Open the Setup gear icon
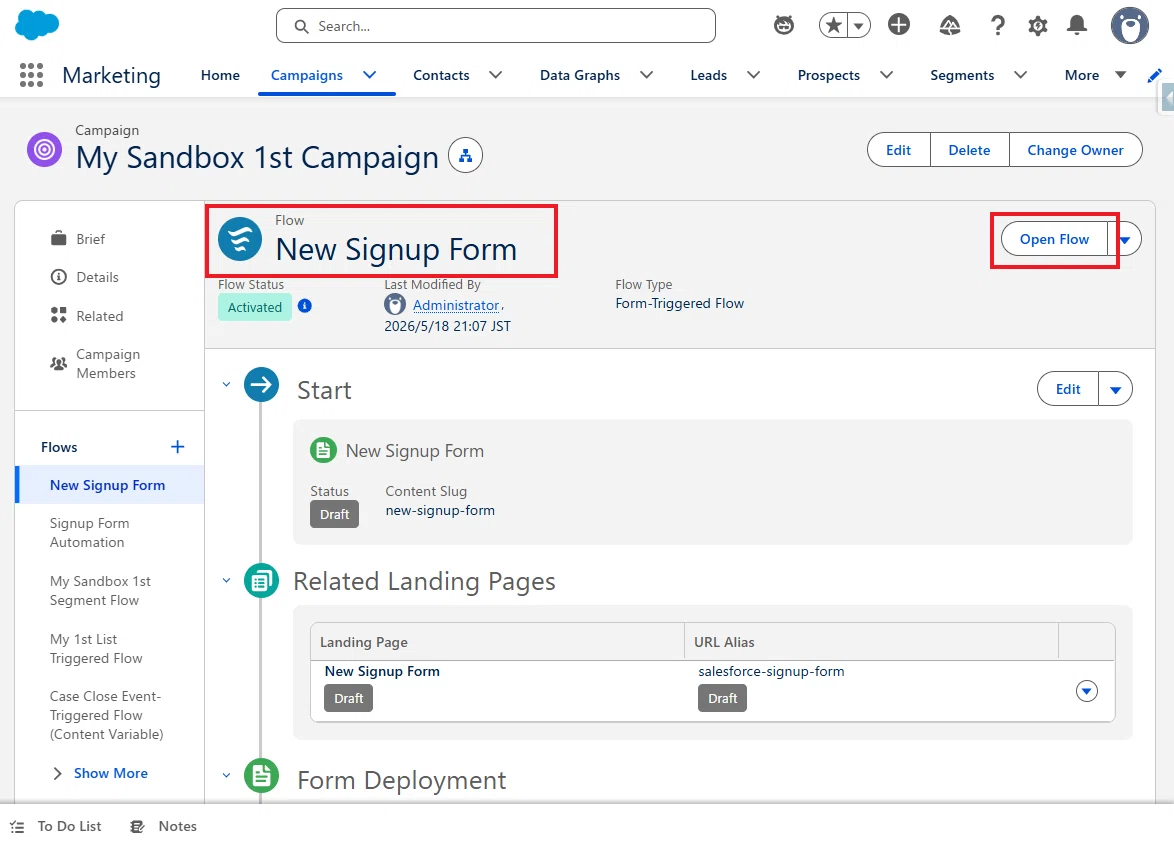This screenshot has height=847, width=1174. tap(1037, 26)
